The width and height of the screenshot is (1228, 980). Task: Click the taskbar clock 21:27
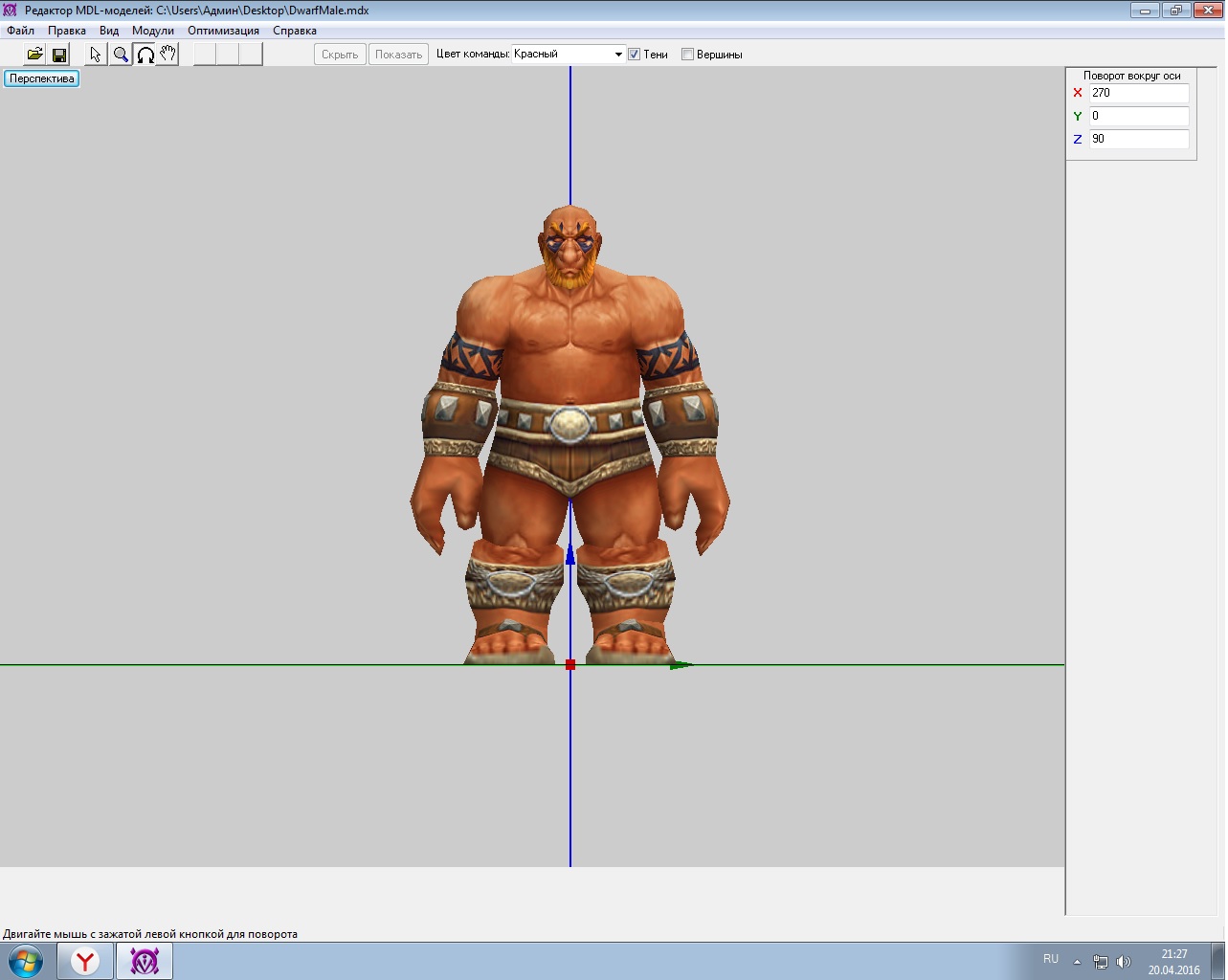1174,954
